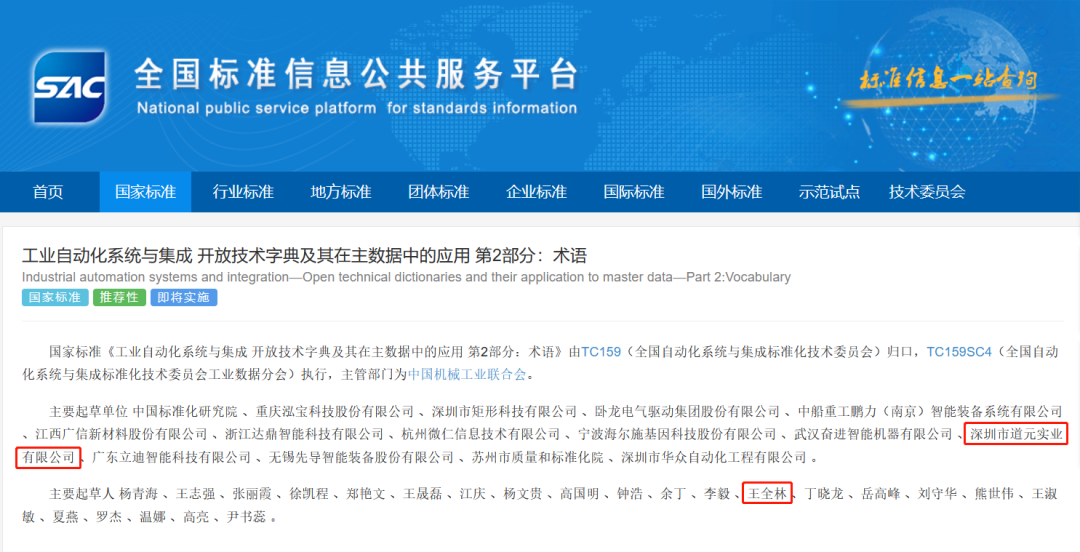Open 地方标准 navigation item
The width and height of the screenshot is (1080, 552).
pos(341,192)
